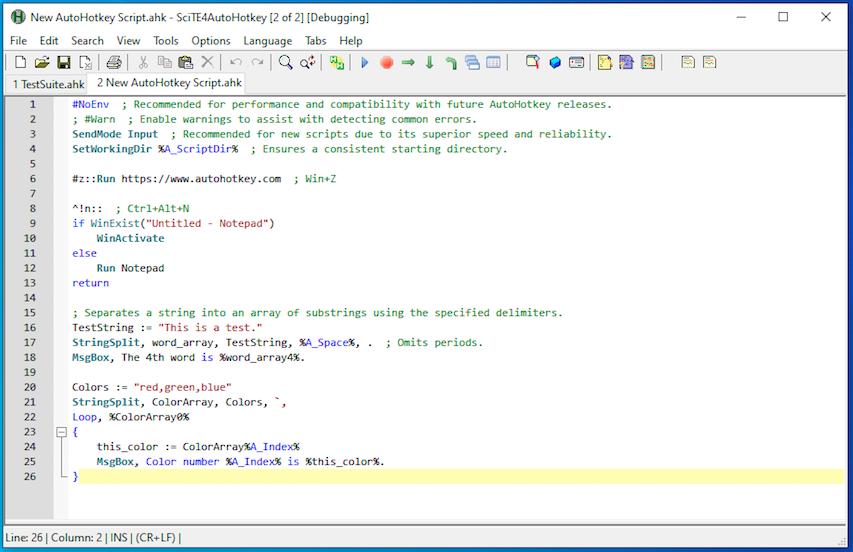Run script with blue play icon
This screenshot has width=853, height=552.
click(365, 63)
